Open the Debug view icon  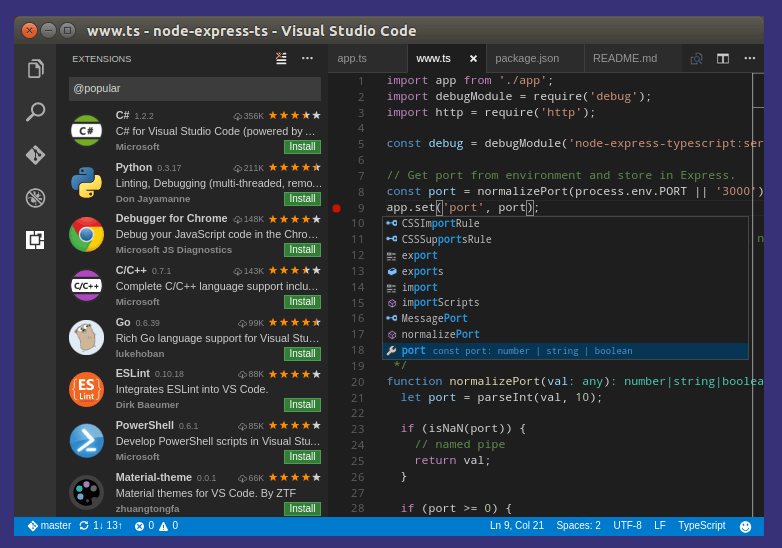[36, 197]
